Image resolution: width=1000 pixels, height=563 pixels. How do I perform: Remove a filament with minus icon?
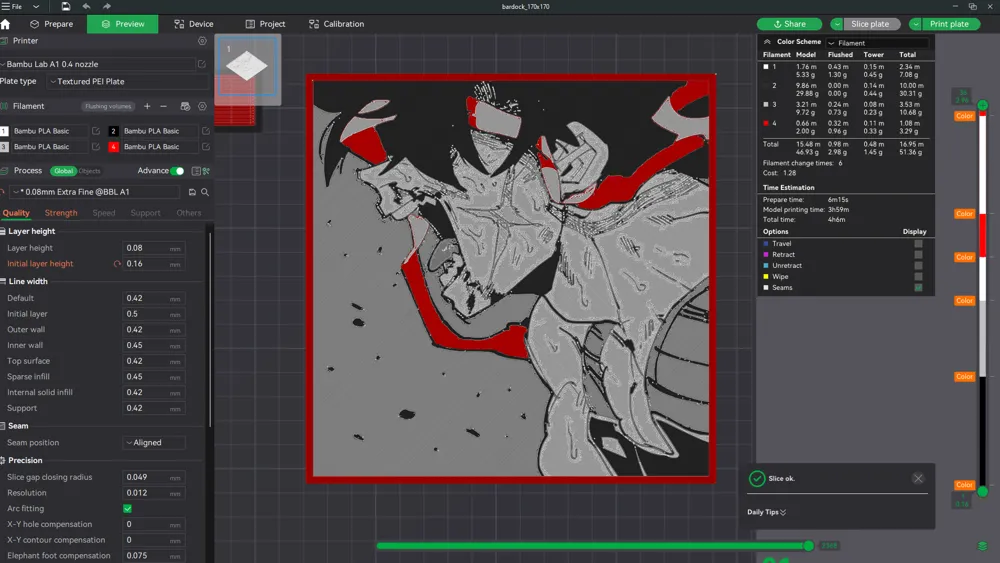pos(163,106)
